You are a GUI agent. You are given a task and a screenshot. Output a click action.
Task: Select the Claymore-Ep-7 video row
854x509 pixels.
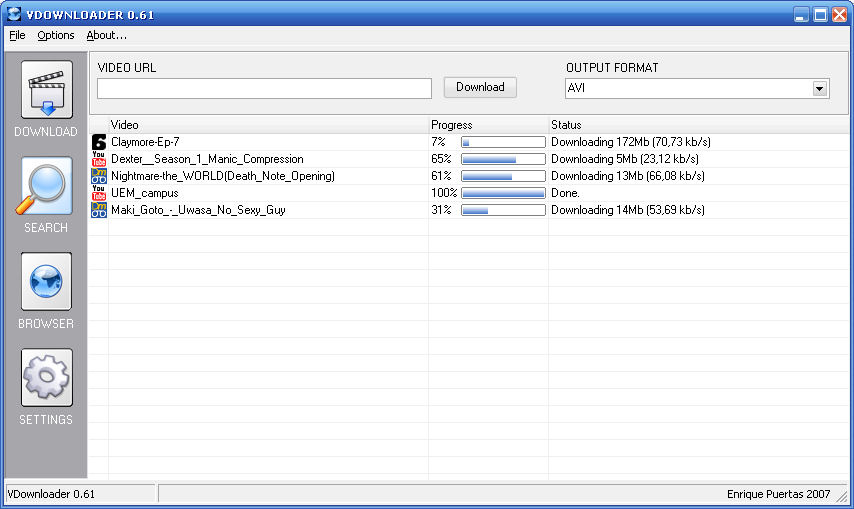pos(469,142)
